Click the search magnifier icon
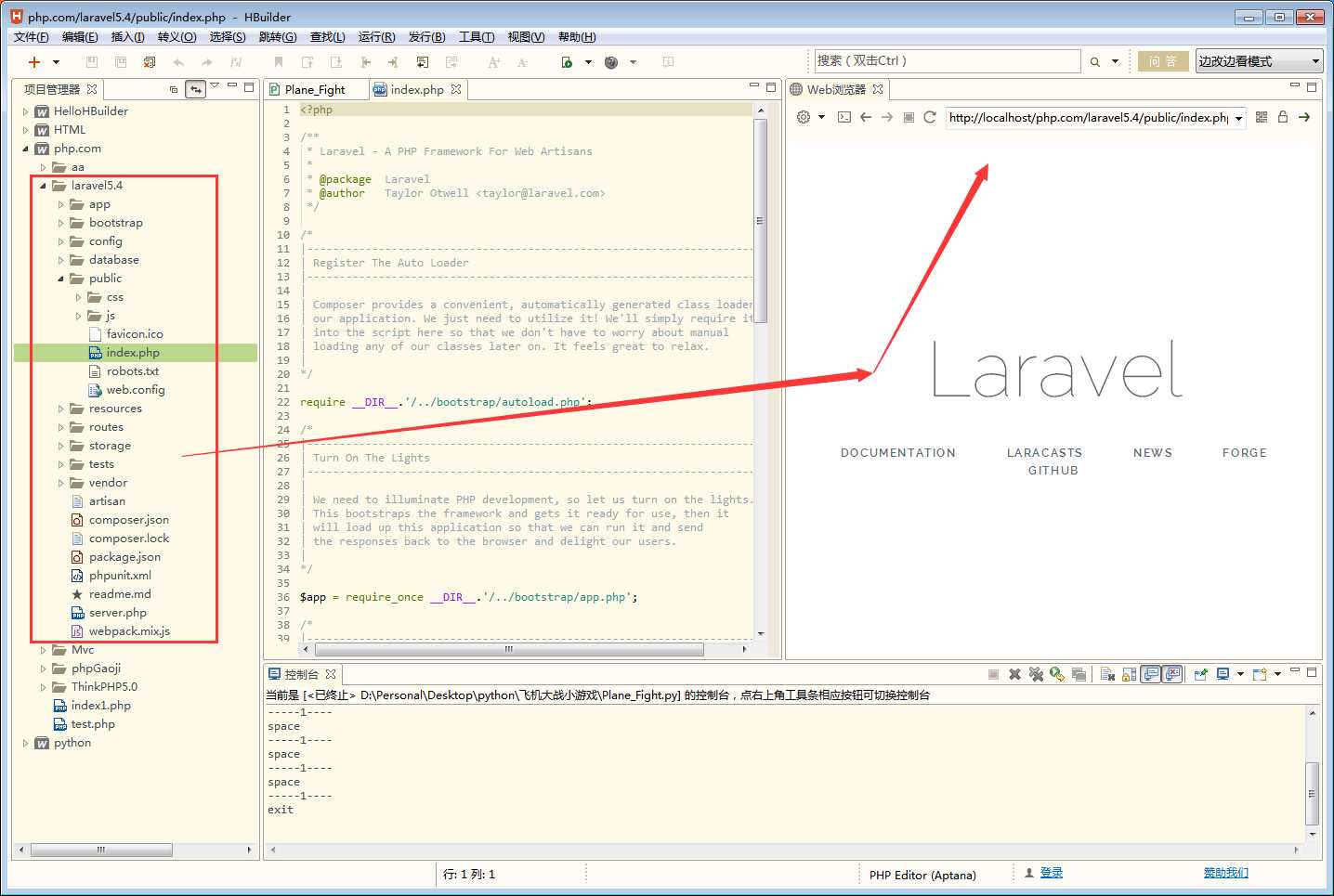Image resolution: width=1334 pixels, height=896 pixels. tap(1095, 62)
